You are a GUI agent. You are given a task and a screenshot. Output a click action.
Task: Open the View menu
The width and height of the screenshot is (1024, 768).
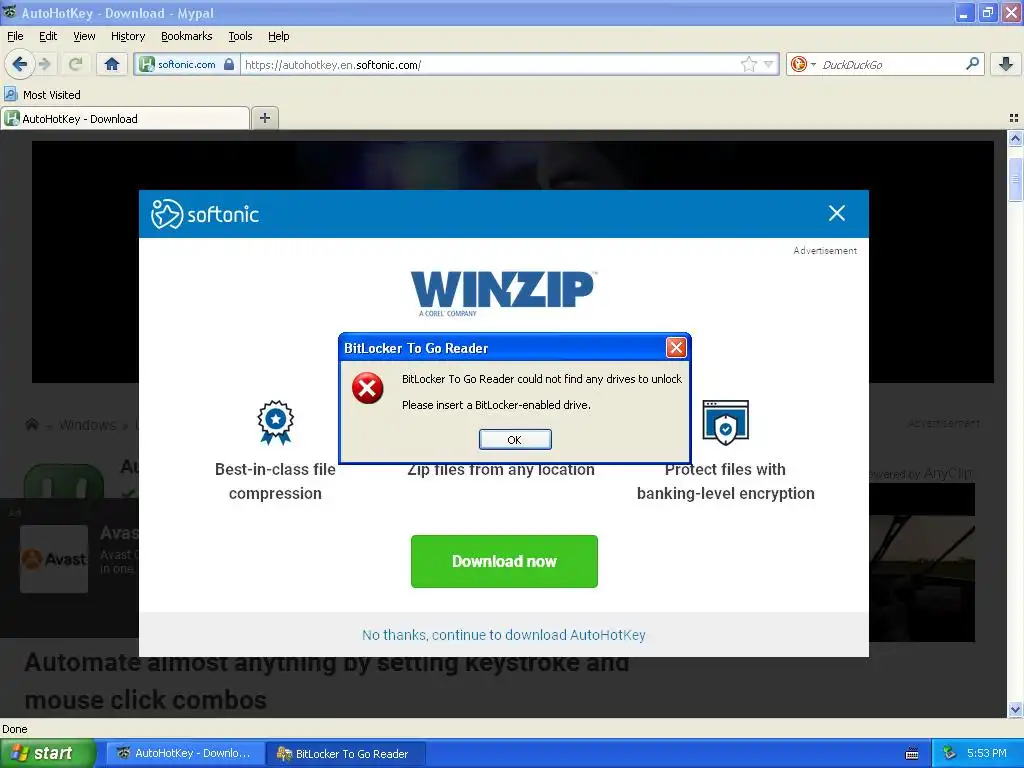(x=84, y=36)
